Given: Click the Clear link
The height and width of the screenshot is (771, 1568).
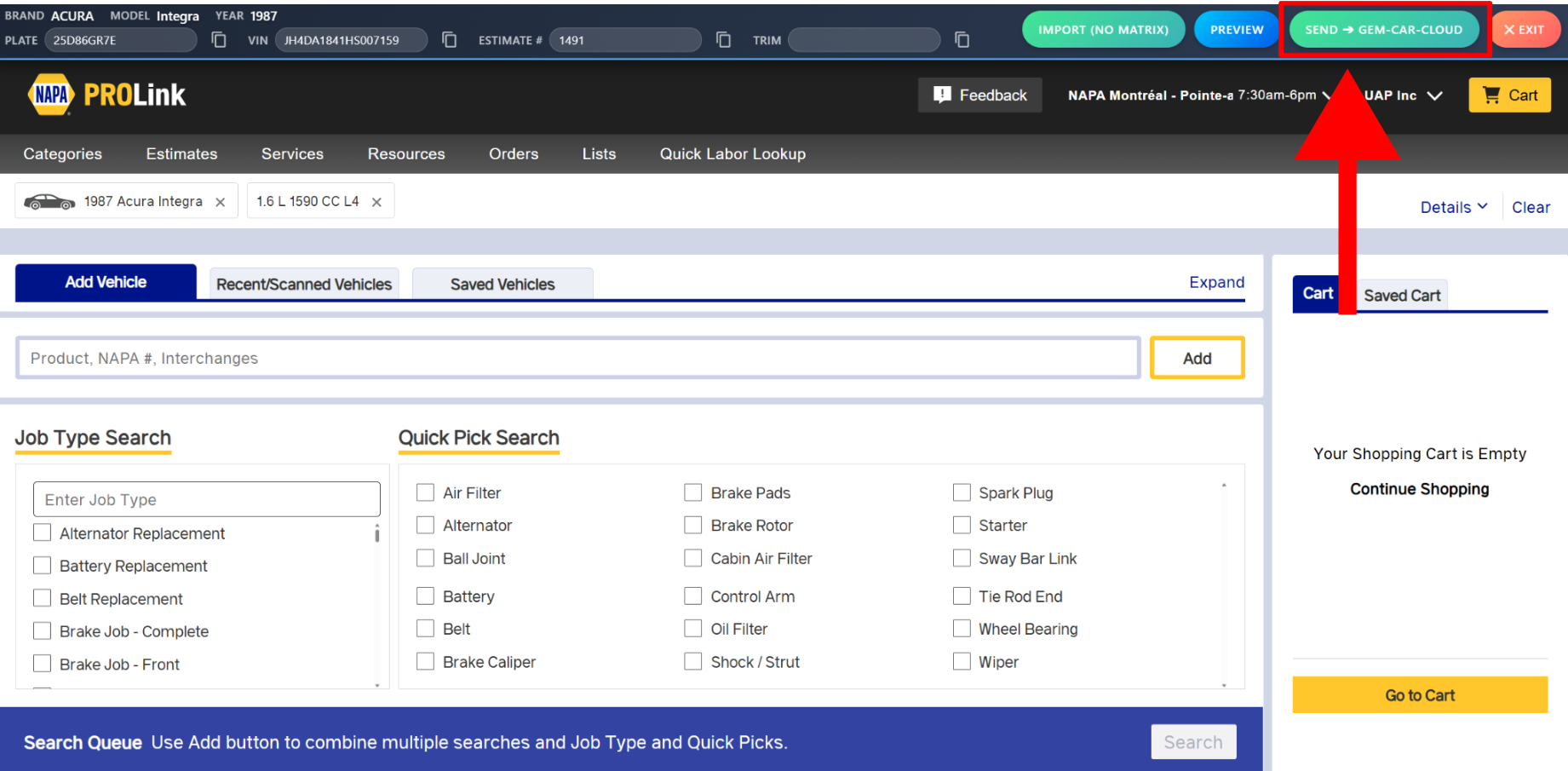Looking at the screenshot, I should tap(1531, 207).
